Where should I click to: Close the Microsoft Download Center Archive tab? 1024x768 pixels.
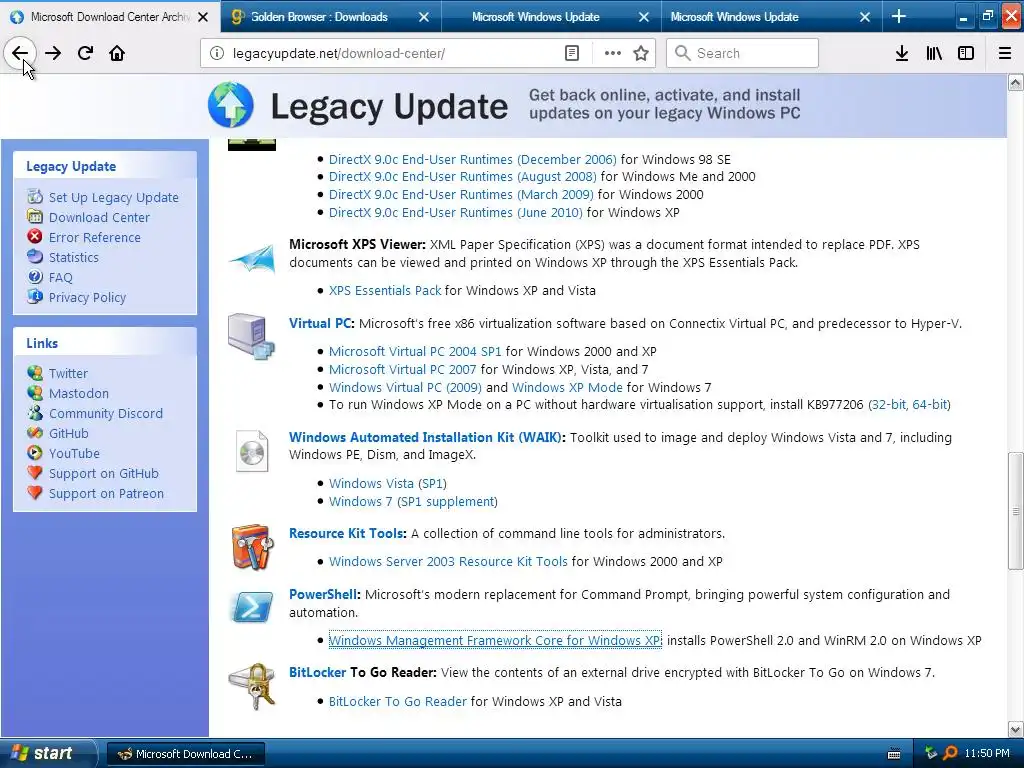click(203, 17)
